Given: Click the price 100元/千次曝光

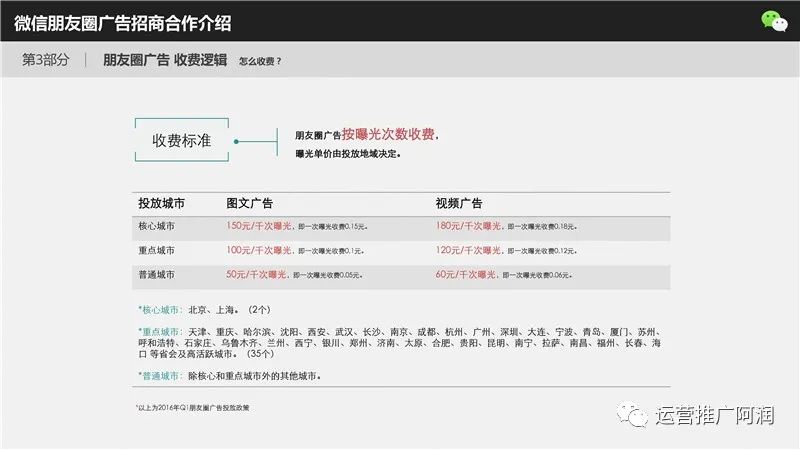Looking at the screenshot, I should (x=259, y=251).
